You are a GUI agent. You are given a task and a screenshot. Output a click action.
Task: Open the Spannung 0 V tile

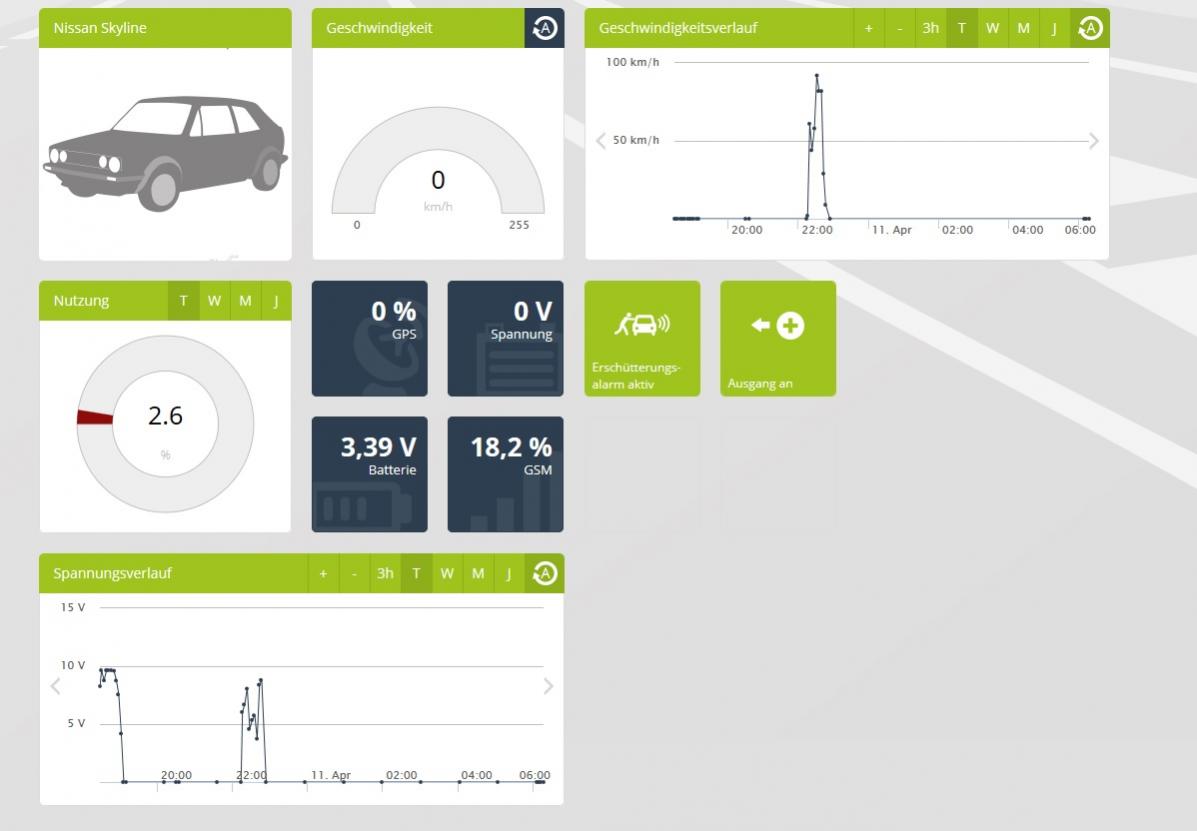[x=505, y=338]
